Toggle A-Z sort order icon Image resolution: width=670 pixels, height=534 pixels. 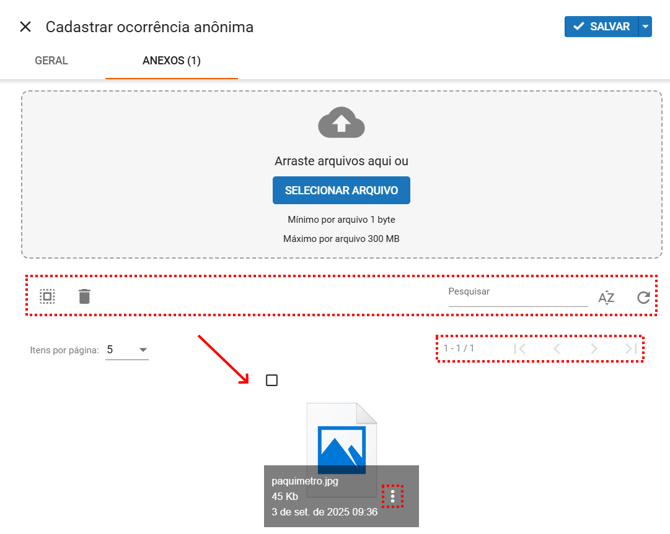coord(606,297)
